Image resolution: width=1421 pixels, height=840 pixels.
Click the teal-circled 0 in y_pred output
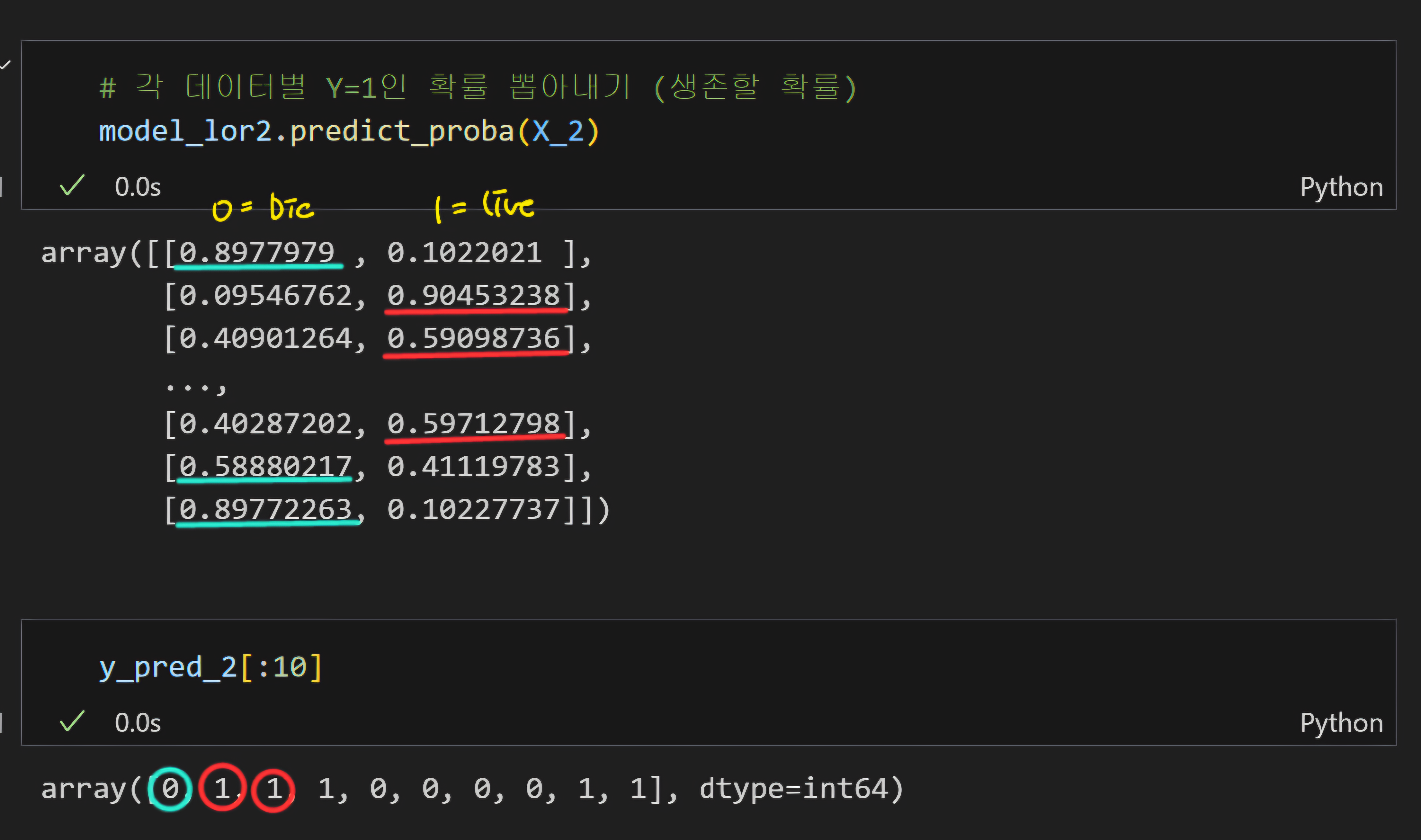pos(170,788)
